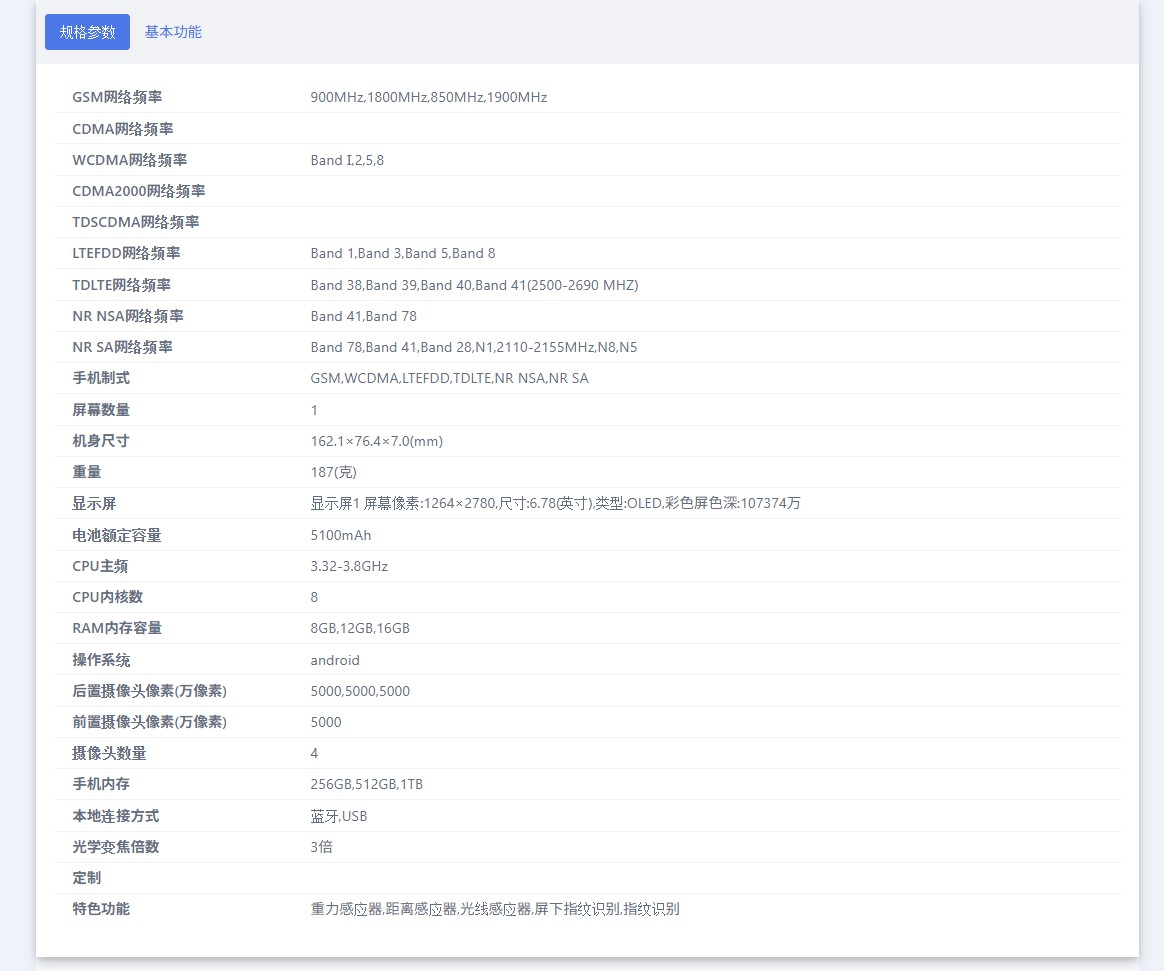Click the 机身尺寸 value 162.1×76.4×7.0(mm)
Image resolution: width=1164 pixels, height=971 pixels.
[x=376, y=441]
